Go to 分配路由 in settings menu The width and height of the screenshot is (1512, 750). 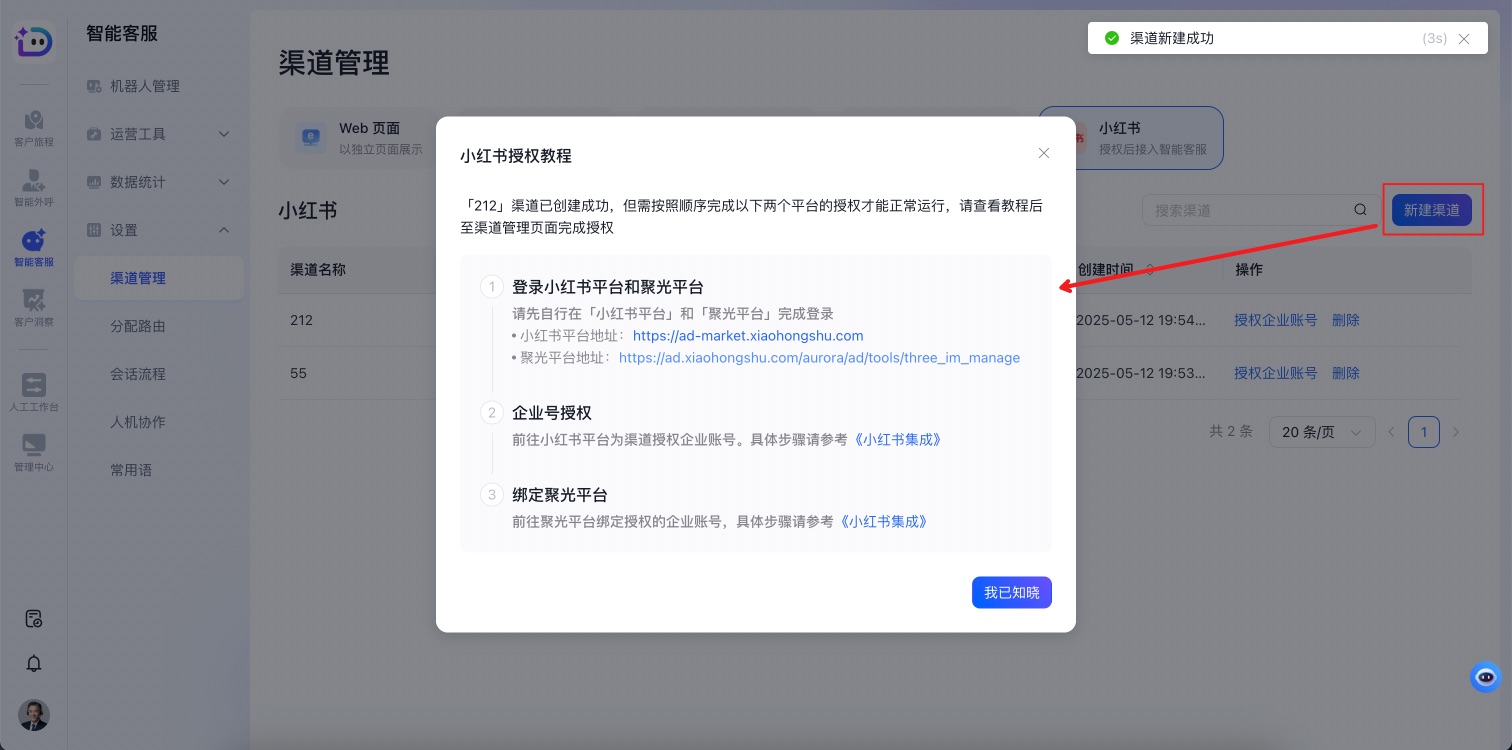[138, 326]
